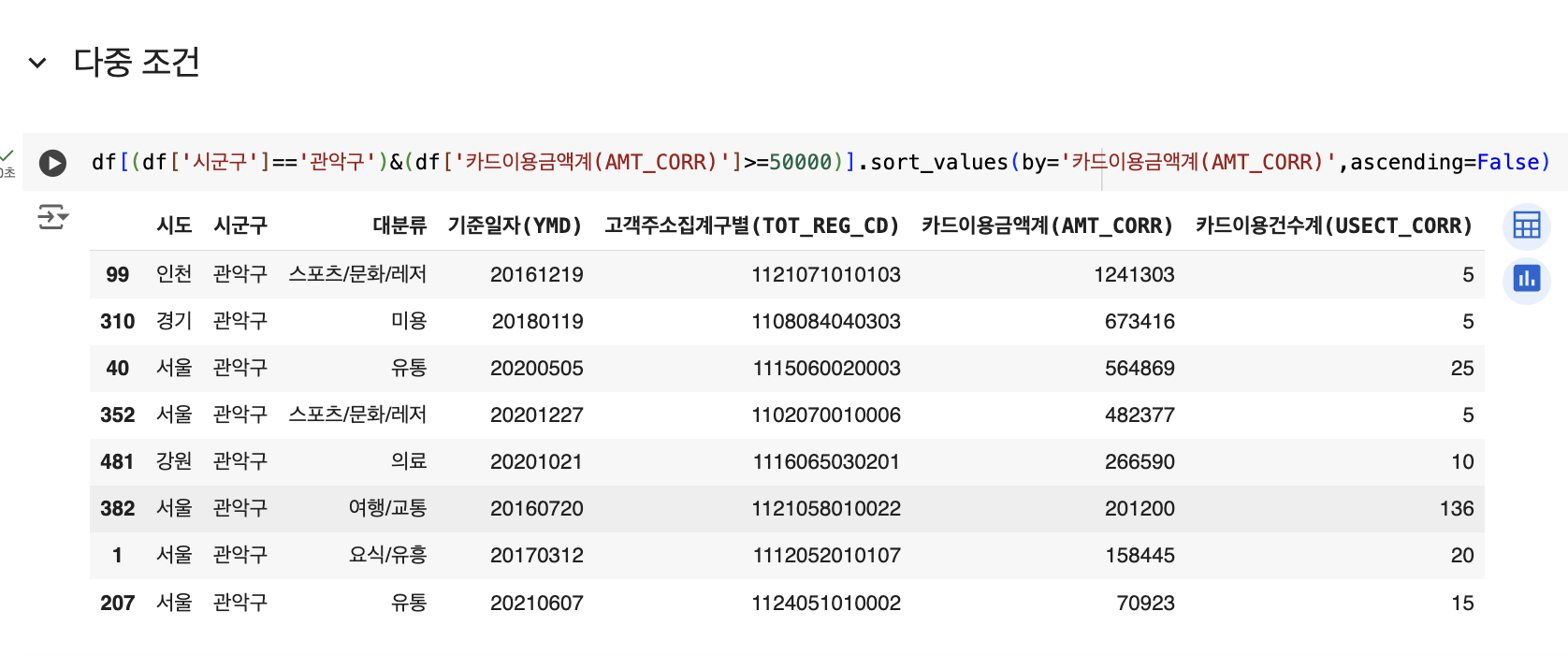This screenshot has width=1568, height=655.
Task: Convert dataframe to interactive table icon
Action: coord(1527,226)
